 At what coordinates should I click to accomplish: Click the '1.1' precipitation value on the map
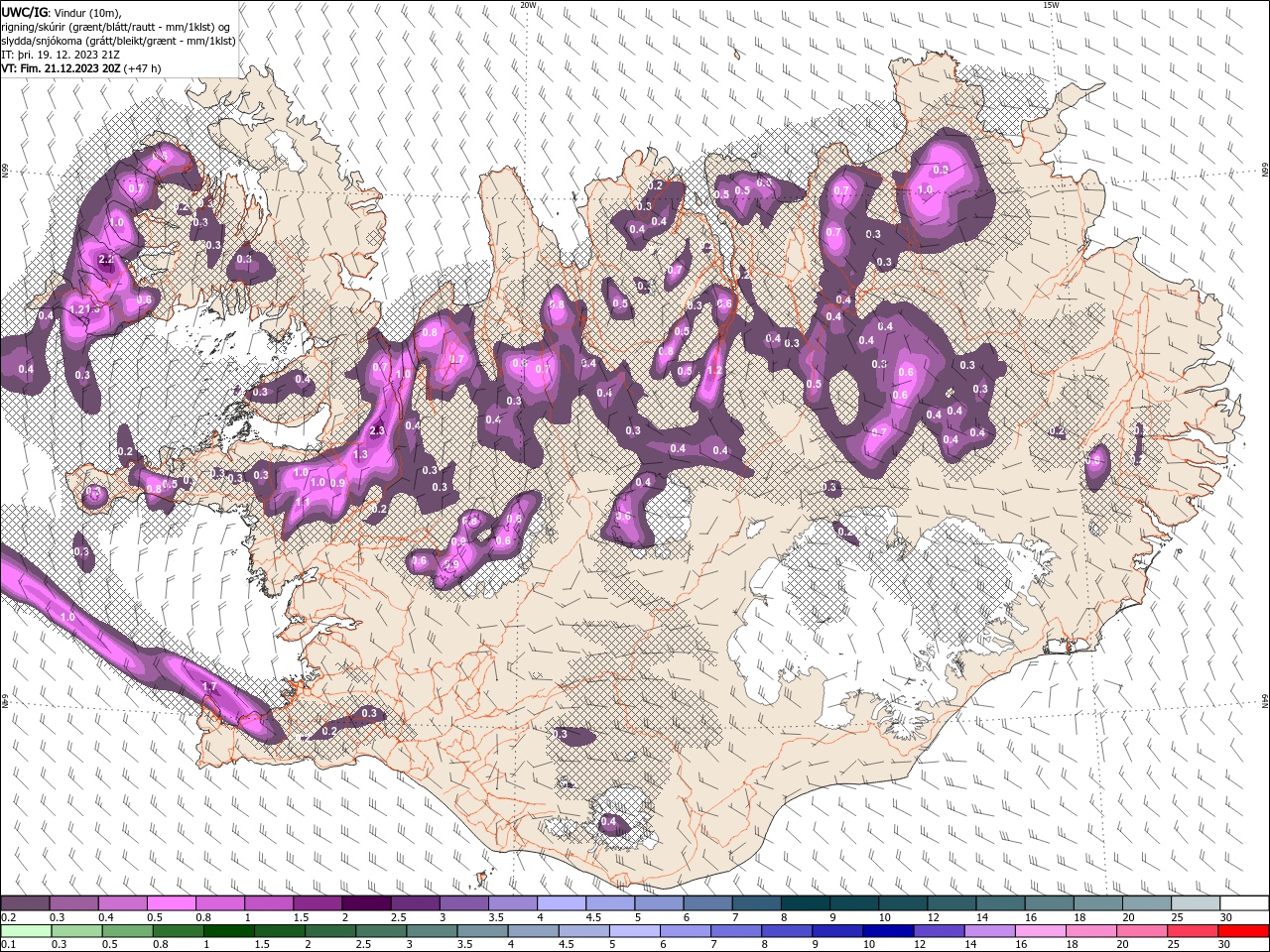pos(303,502)
